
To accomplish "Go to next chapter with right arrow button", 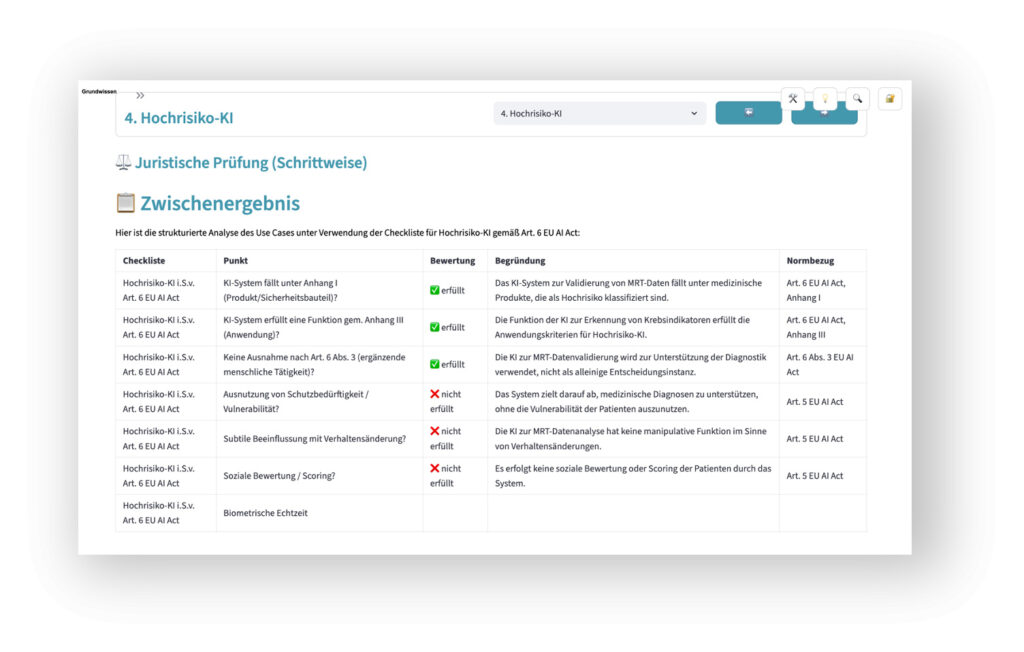I will point(824,115).
